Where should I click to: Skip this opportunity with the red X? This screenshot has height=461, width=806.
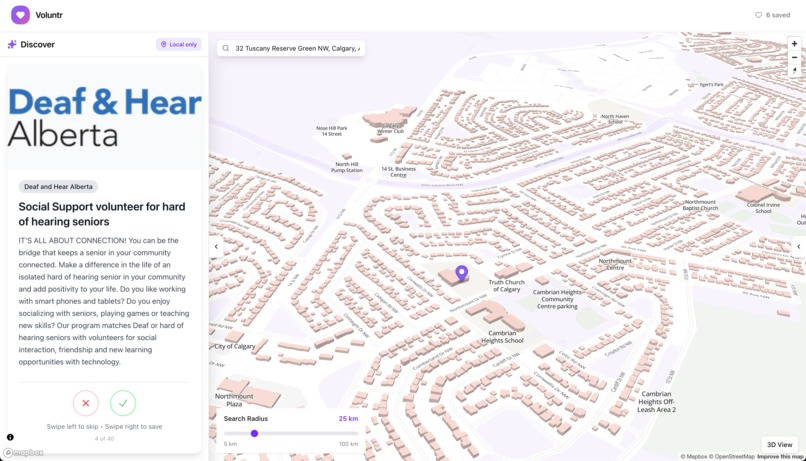[x=86, y=403]
